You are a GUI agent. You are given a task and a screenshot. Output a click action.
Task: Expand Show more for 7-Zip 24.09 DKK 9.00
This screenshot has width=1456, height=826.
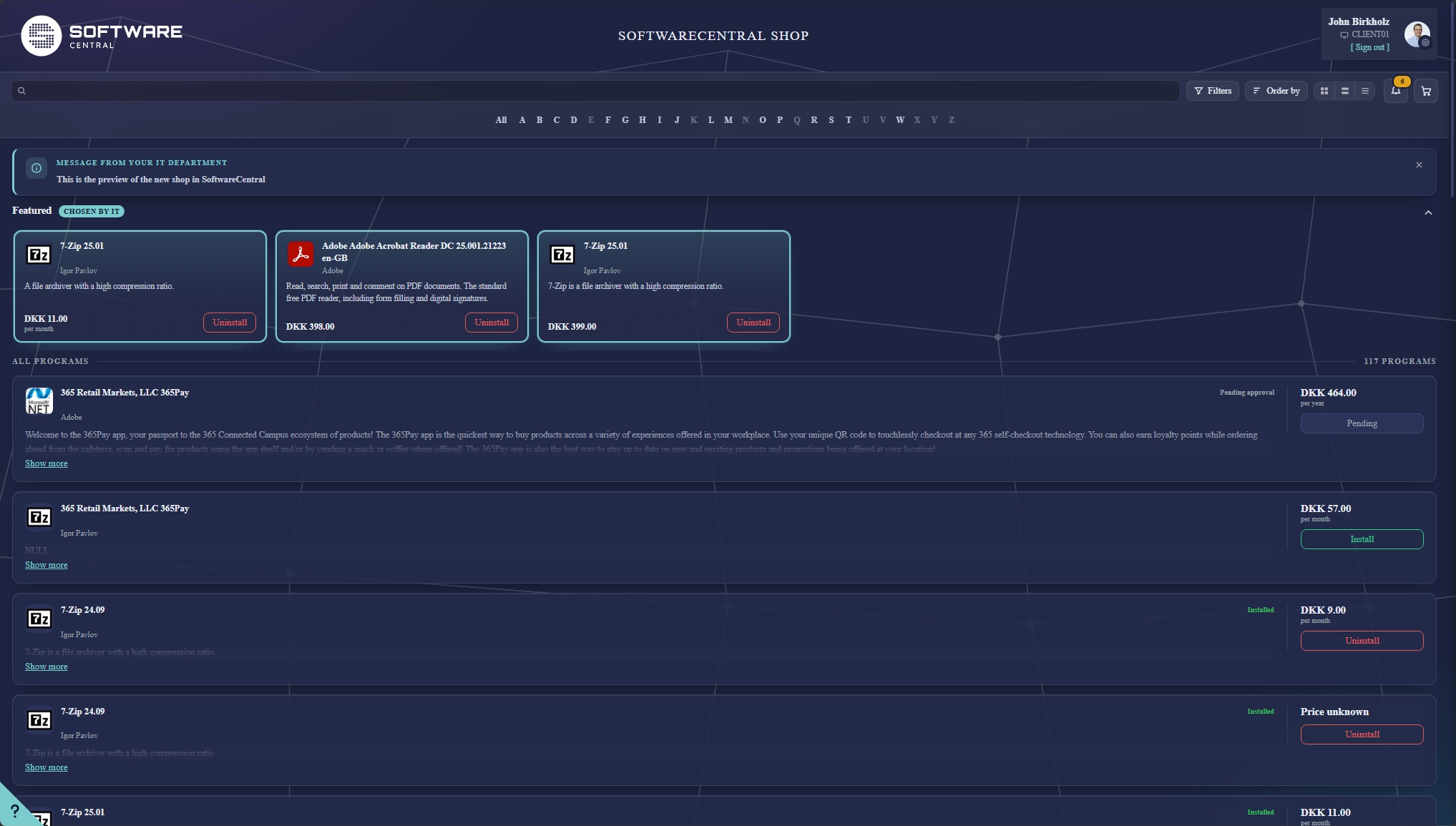click(47, 667)
